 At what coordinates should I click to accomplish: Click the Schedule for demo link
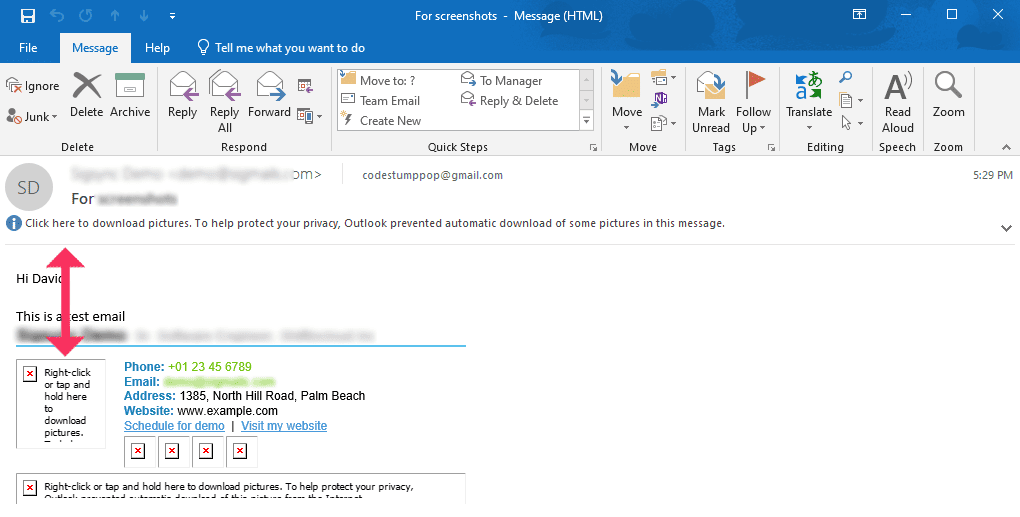pyautogui.click(x=174, y=426)
